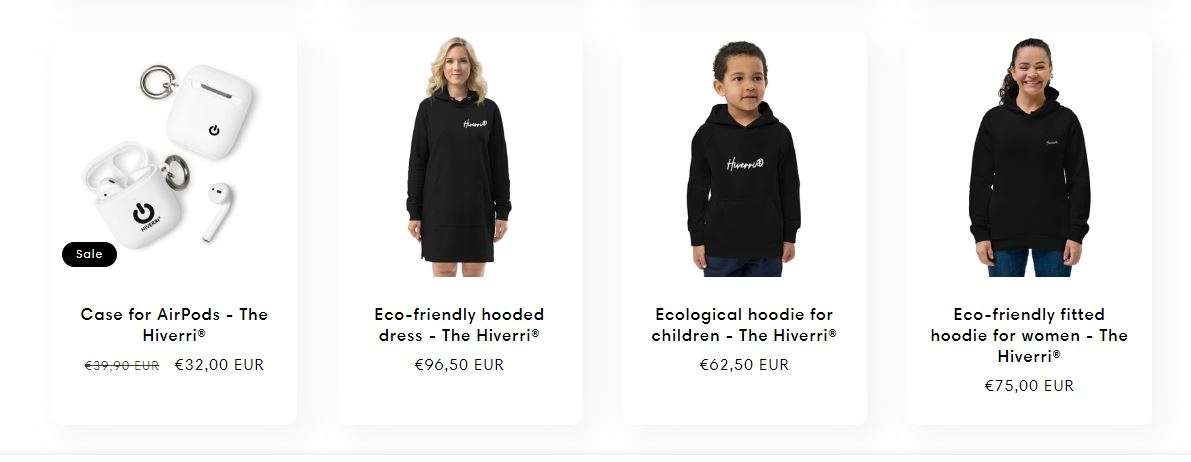This screenshot has height=462, width=1191.
Task: Click the Hiverri power logo on lower case
Action: click(145, 215)
